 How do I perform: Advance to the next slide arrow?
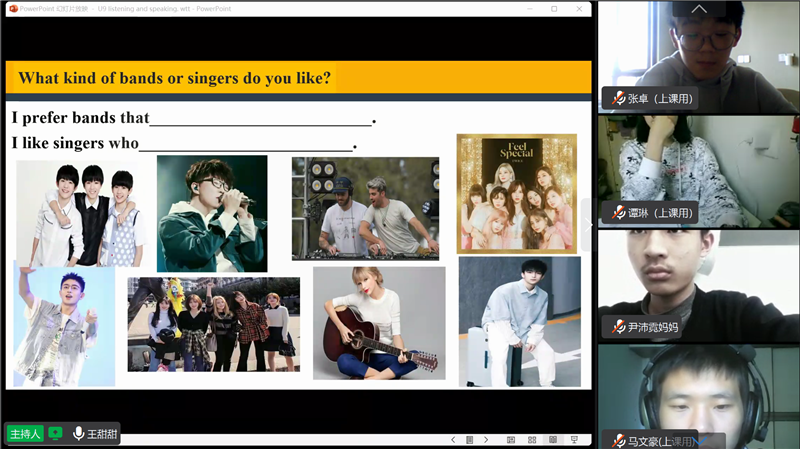(x=486, y=440)
